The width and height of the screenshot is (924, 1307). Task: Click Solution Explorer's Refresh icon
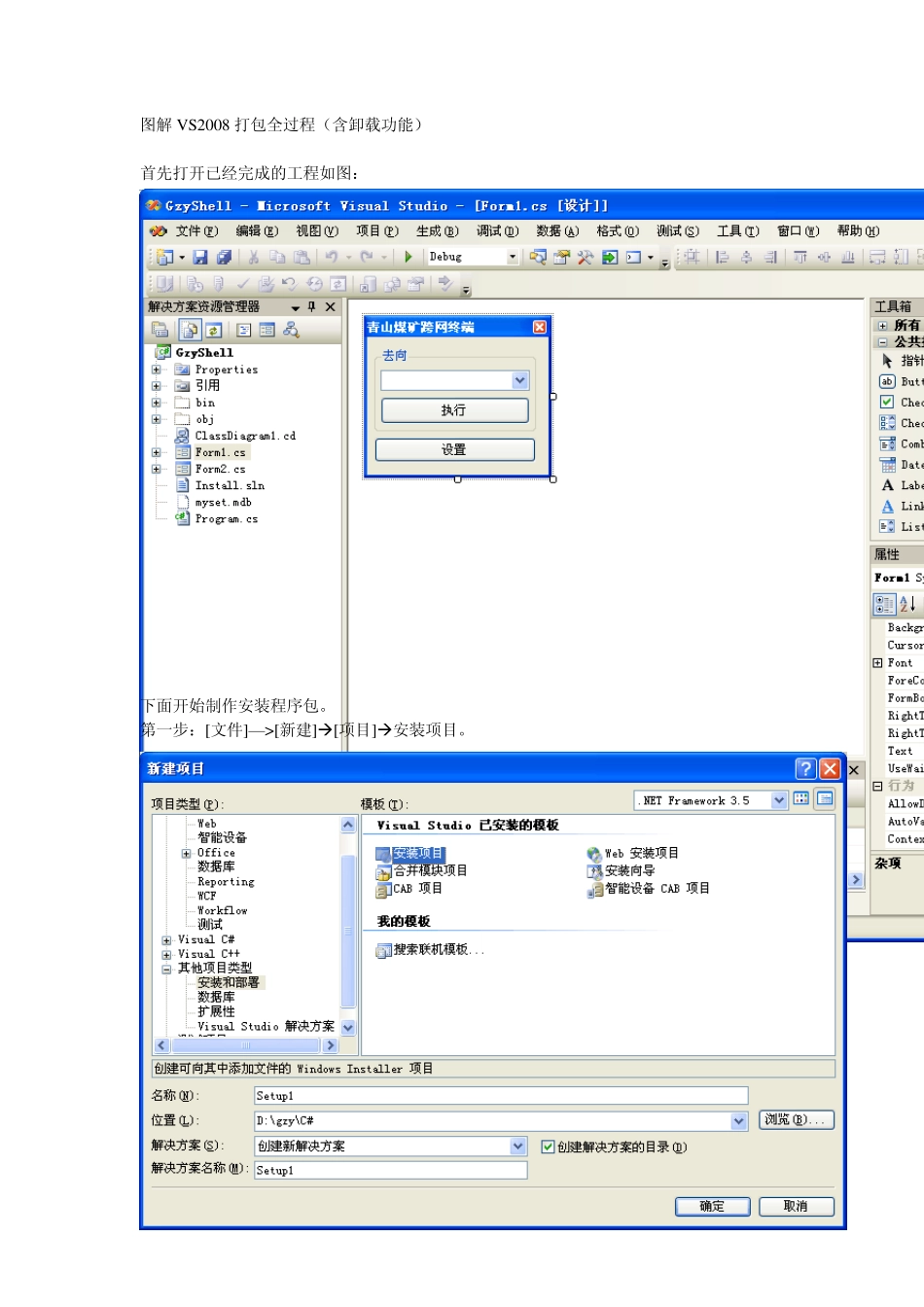coord(214,330)
